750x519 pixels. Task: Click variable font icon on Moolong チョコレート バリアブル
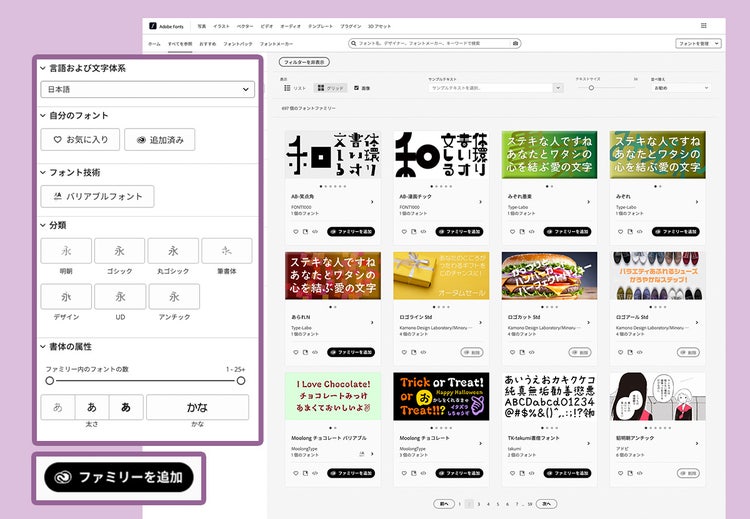362,454
